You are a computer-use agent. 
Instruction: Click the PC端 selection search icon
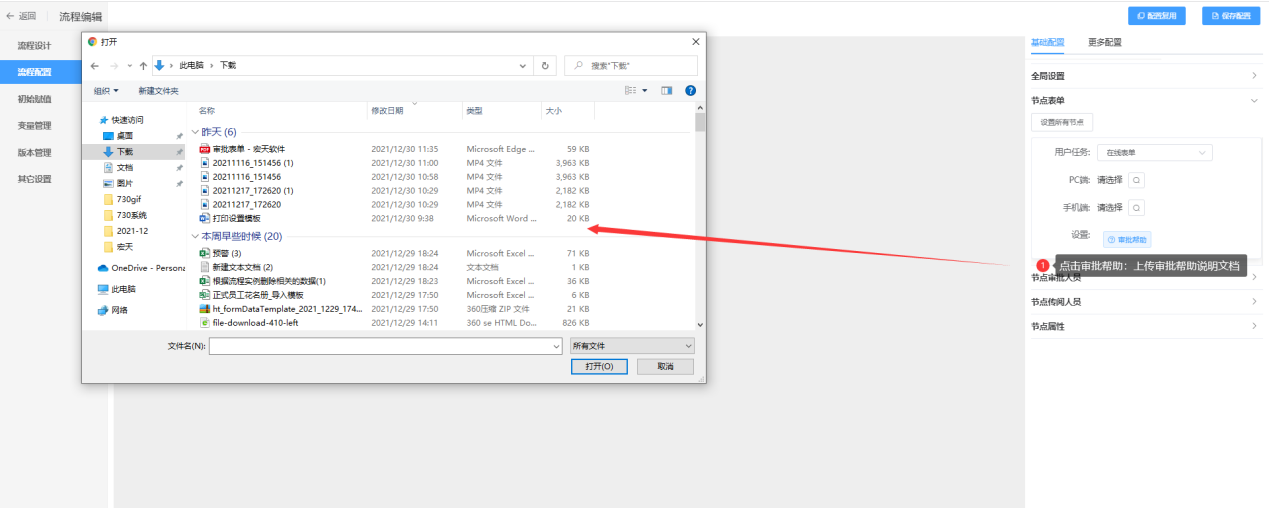(x=1137, y=180)
